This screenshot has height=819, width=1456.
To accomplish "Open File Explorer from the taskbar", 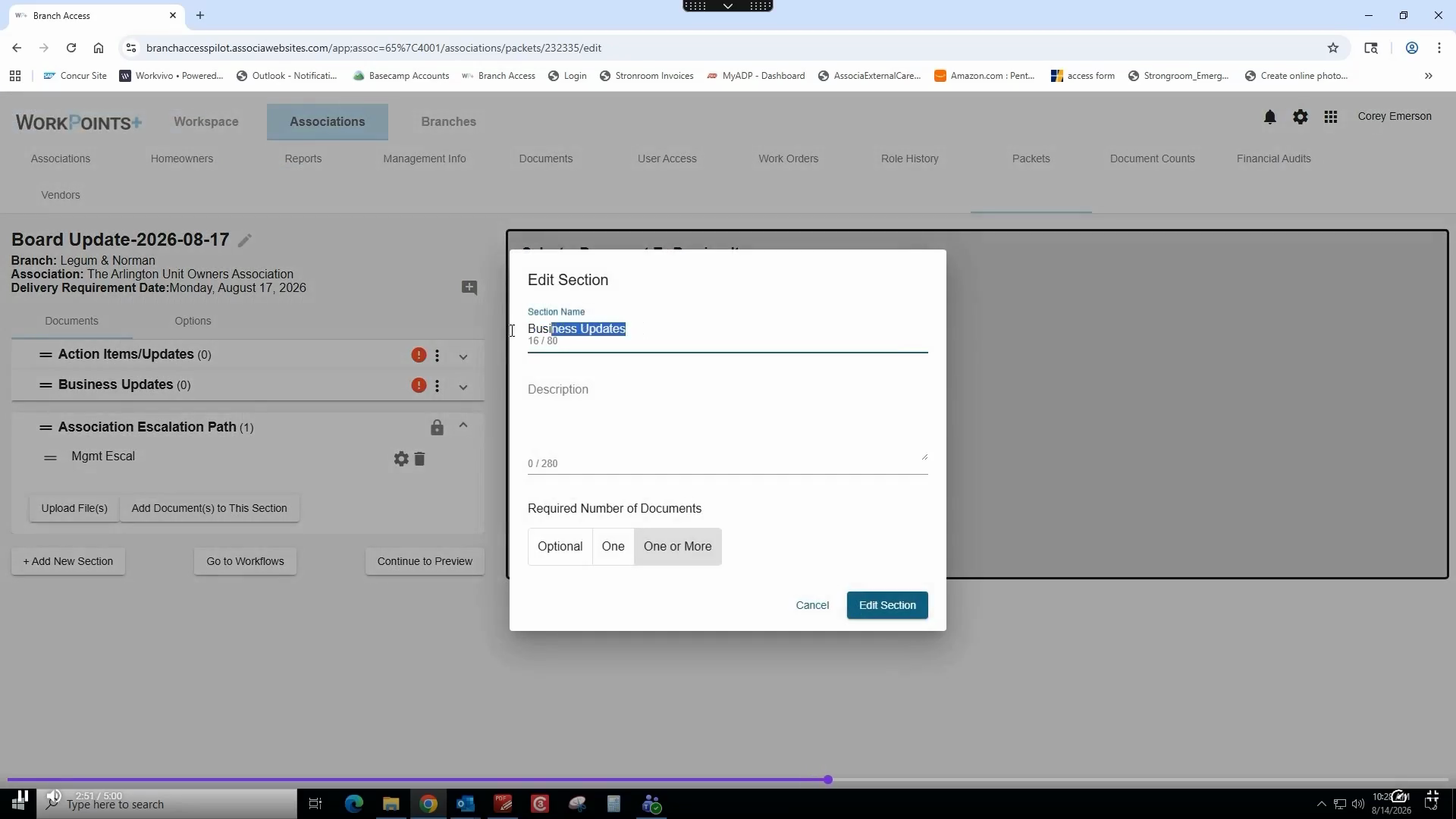I will pos(391,804).
